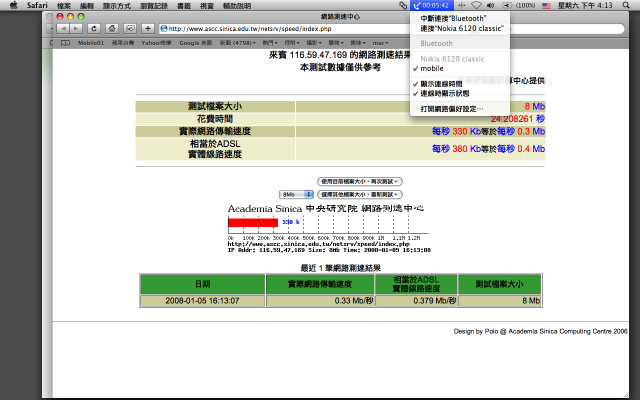
Task: Expand the 新聞 (4798) bookmark folder
Action: (x=238, y=43)
